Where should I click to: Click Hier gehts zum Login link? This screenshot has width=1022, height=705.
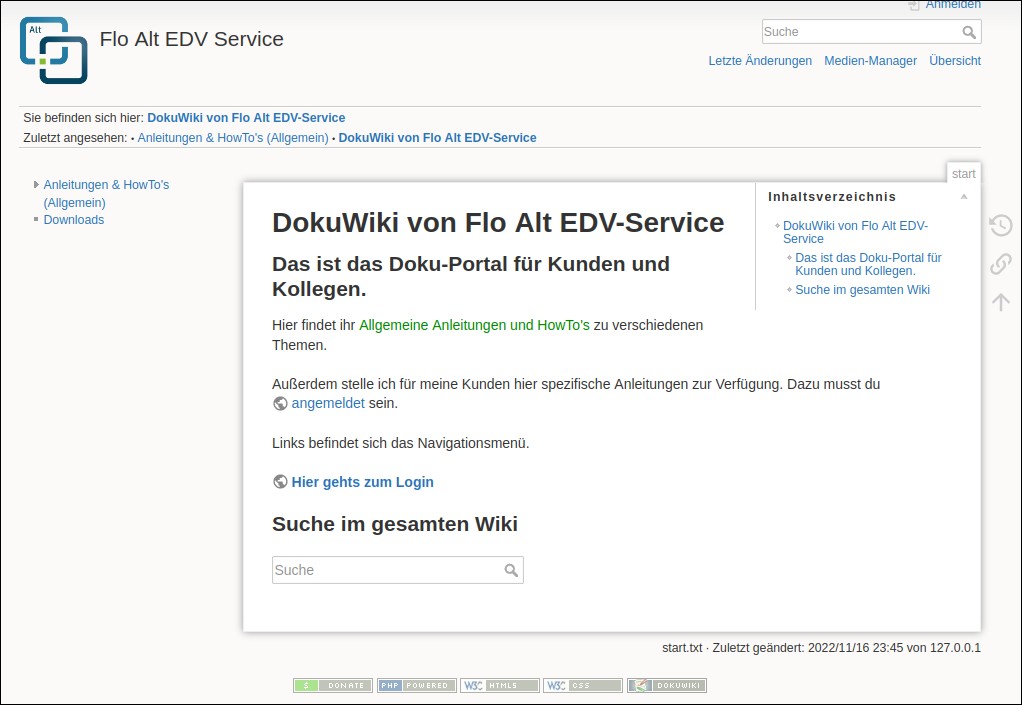point(362,482)
